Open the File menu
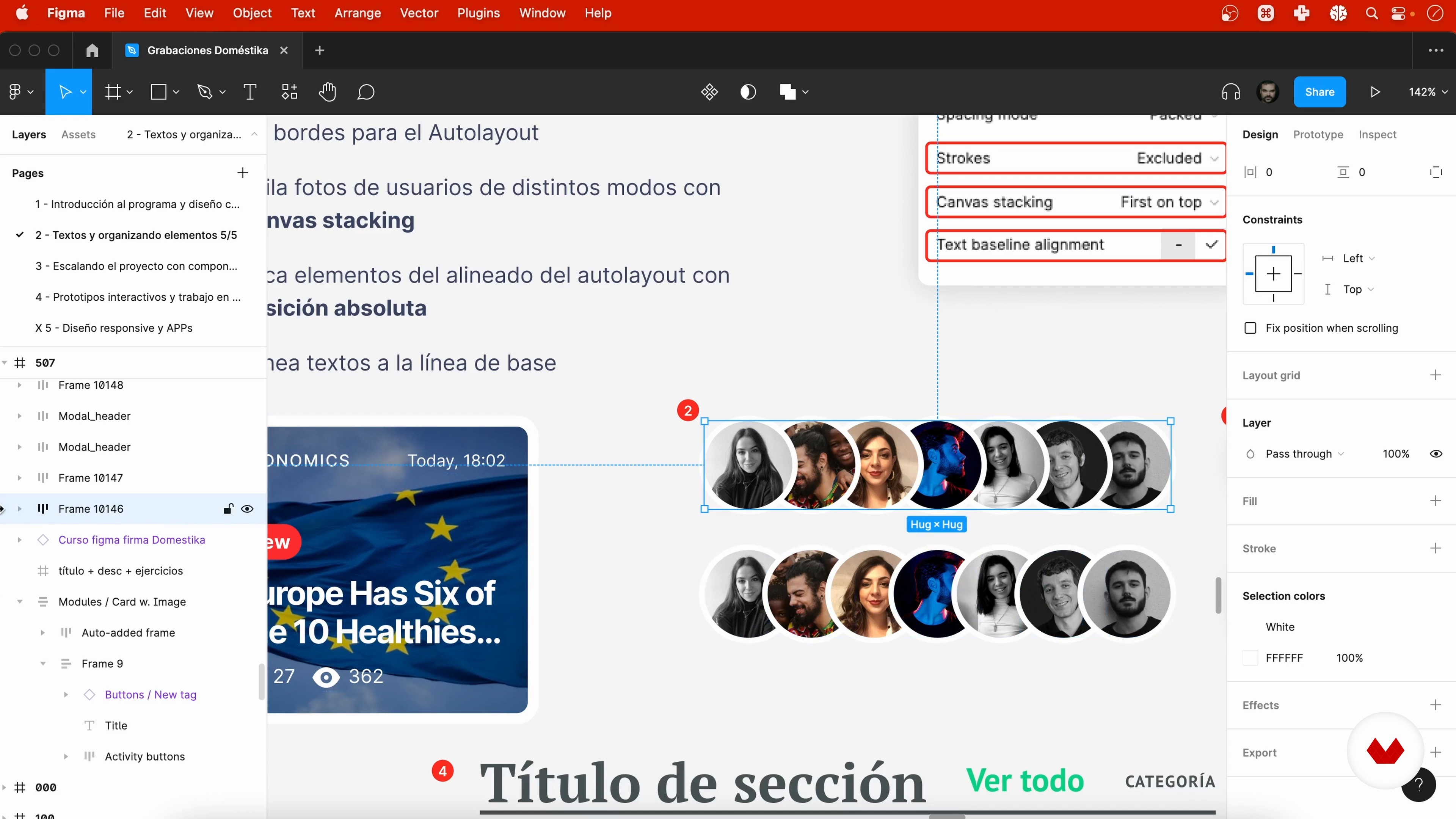Viewport: 1456px width, 819px height. pyautogui.click(x=114, y=13)
